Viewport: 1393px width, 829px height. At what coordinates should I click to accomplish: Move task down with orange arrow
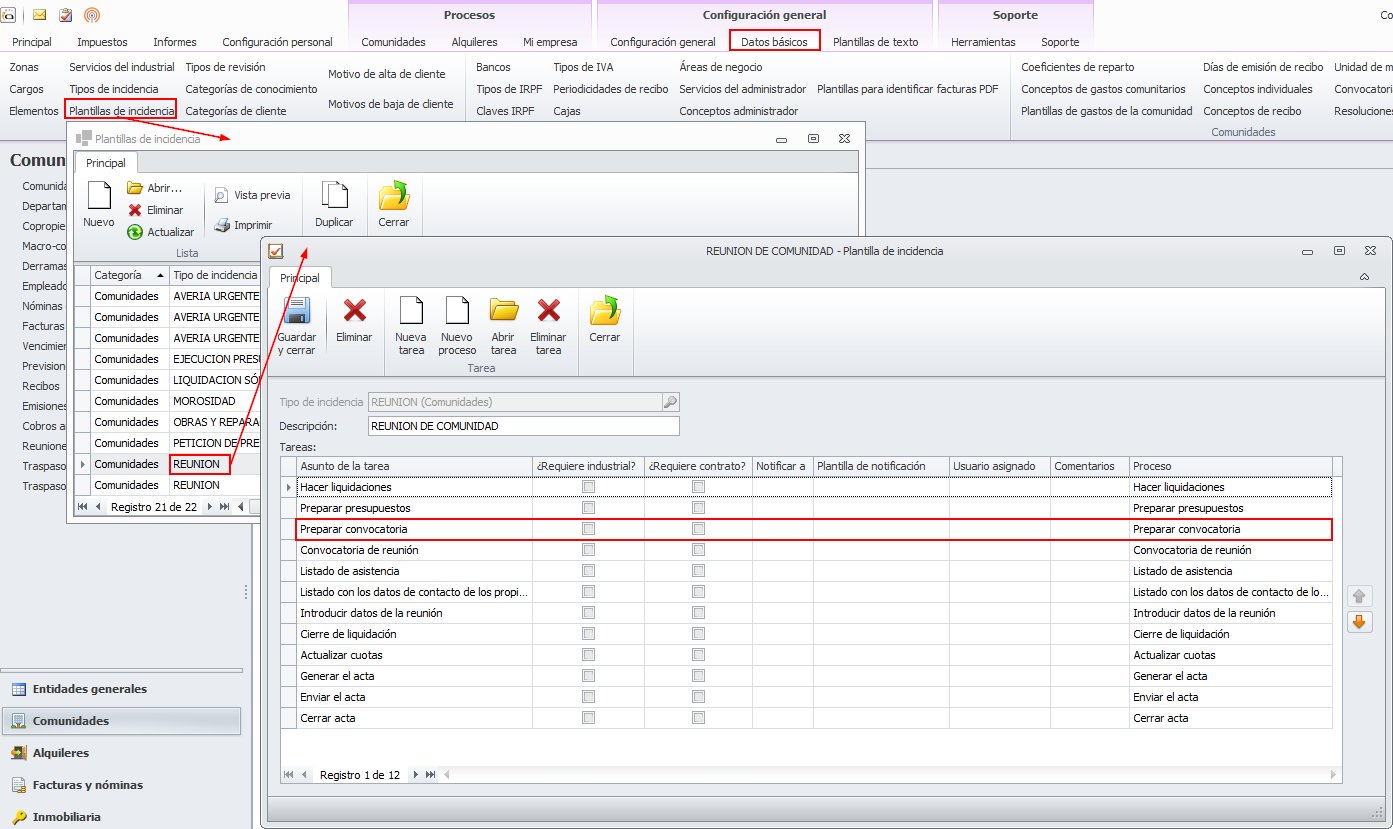(x=1359, y=622)
